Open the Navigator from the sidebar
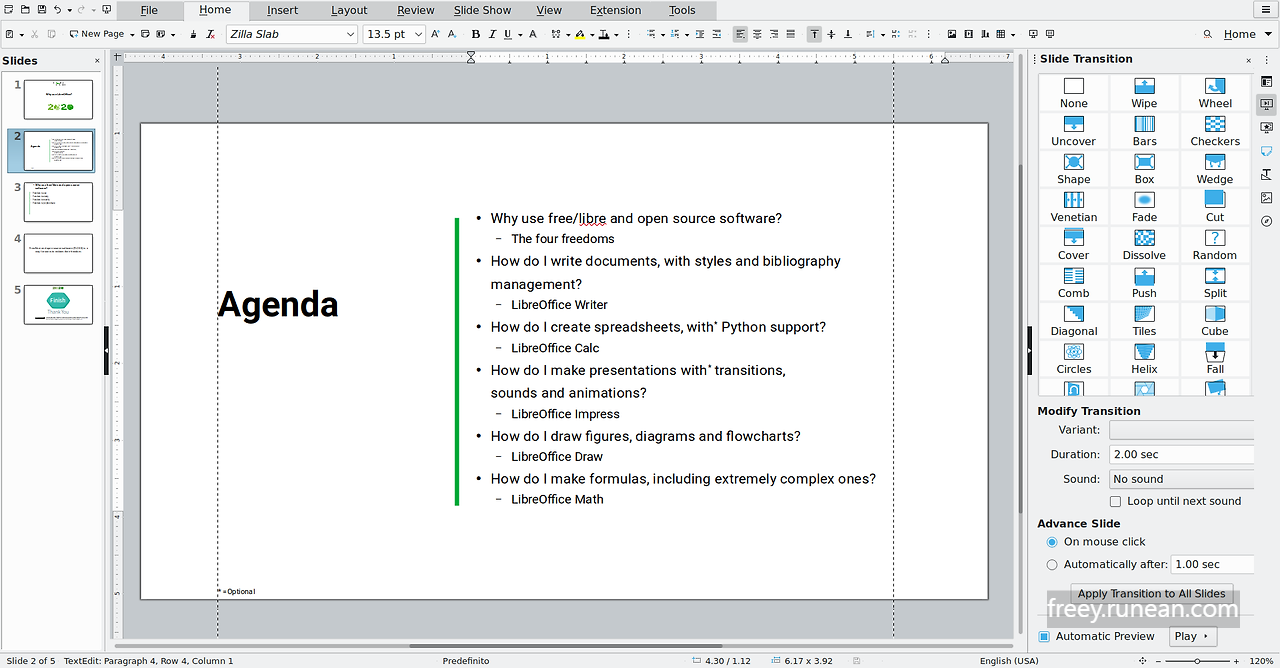This screenshot has width=1280, height=668. [1266, 222]
